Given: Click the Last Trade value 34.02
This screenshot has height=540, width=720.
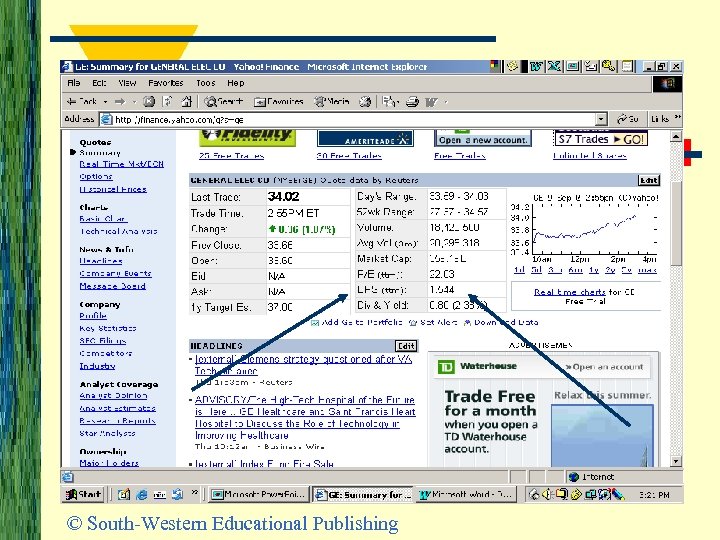Looking at the screenshot, I should 283,197.
